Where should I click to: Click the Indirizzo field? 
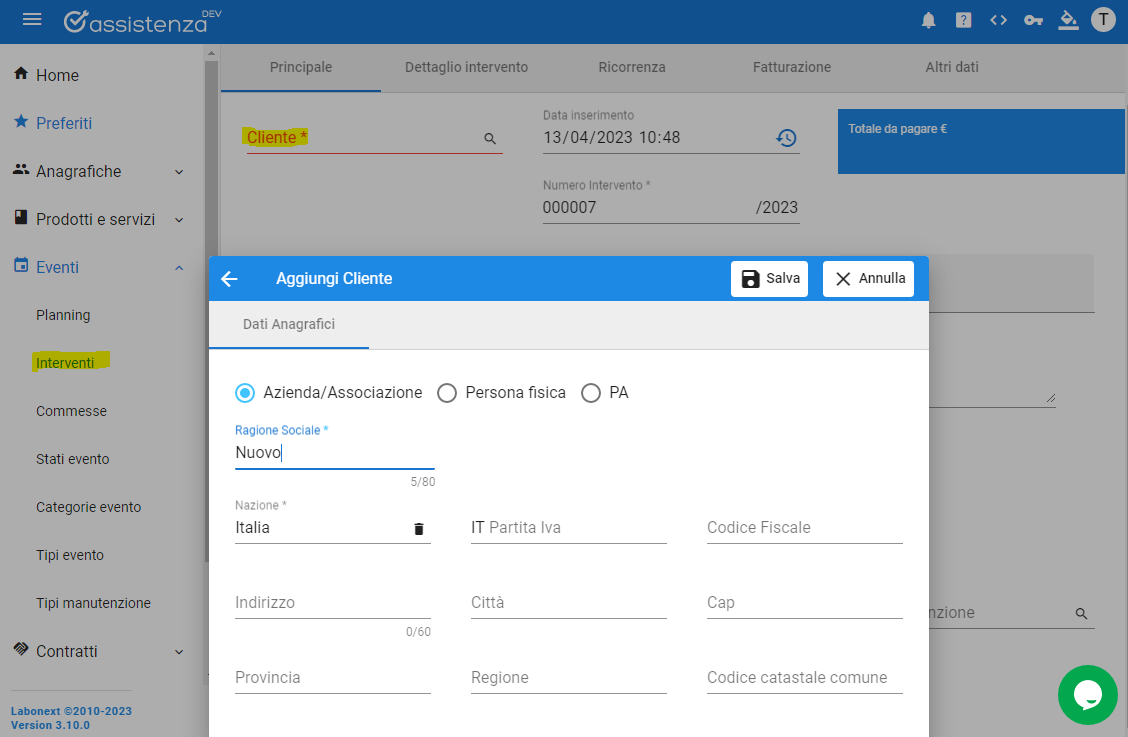(332, 602)
